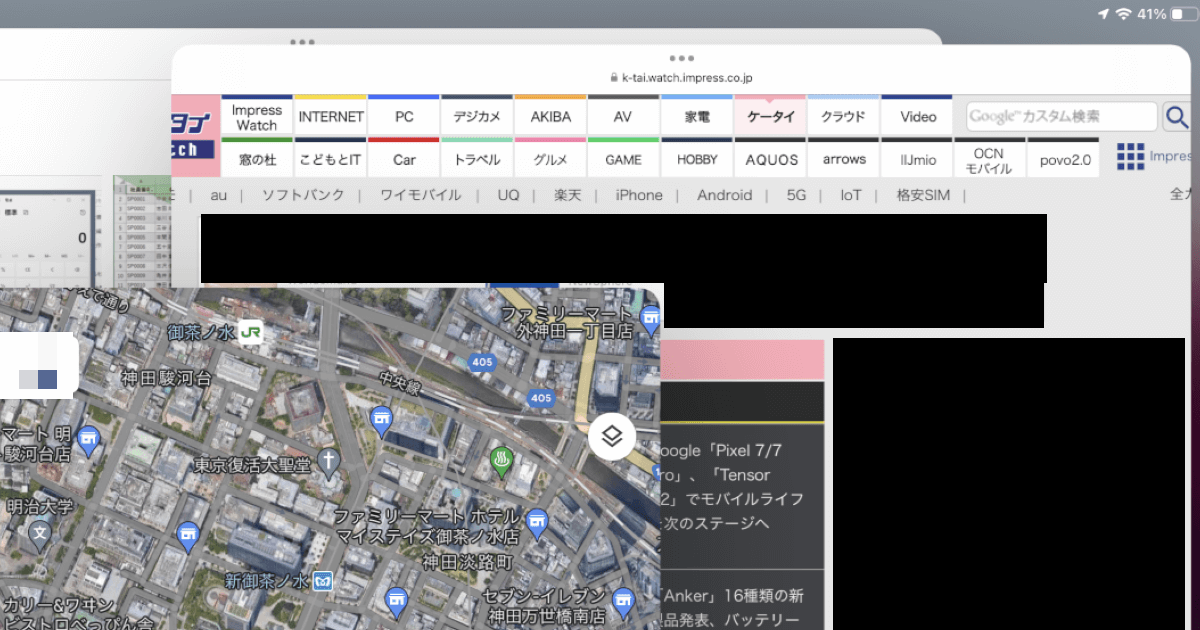Select the 楽天 category link
The image size is (1200, 630).
tap(568, 195)
